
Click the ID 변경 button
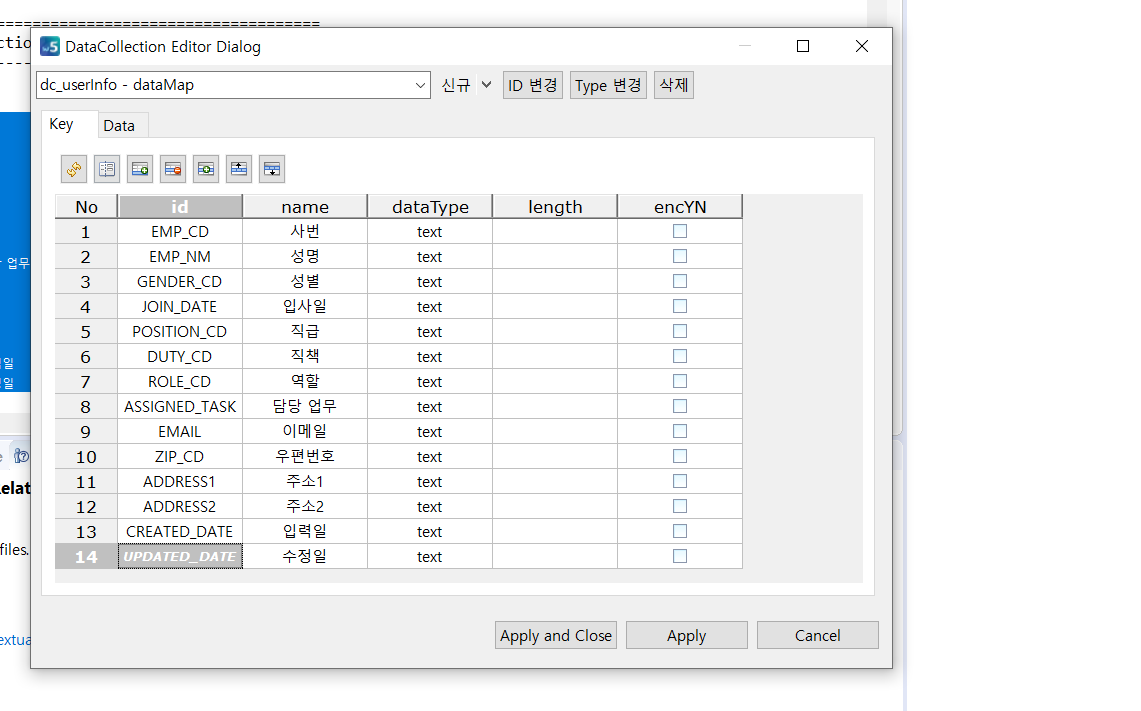point(533,85)
